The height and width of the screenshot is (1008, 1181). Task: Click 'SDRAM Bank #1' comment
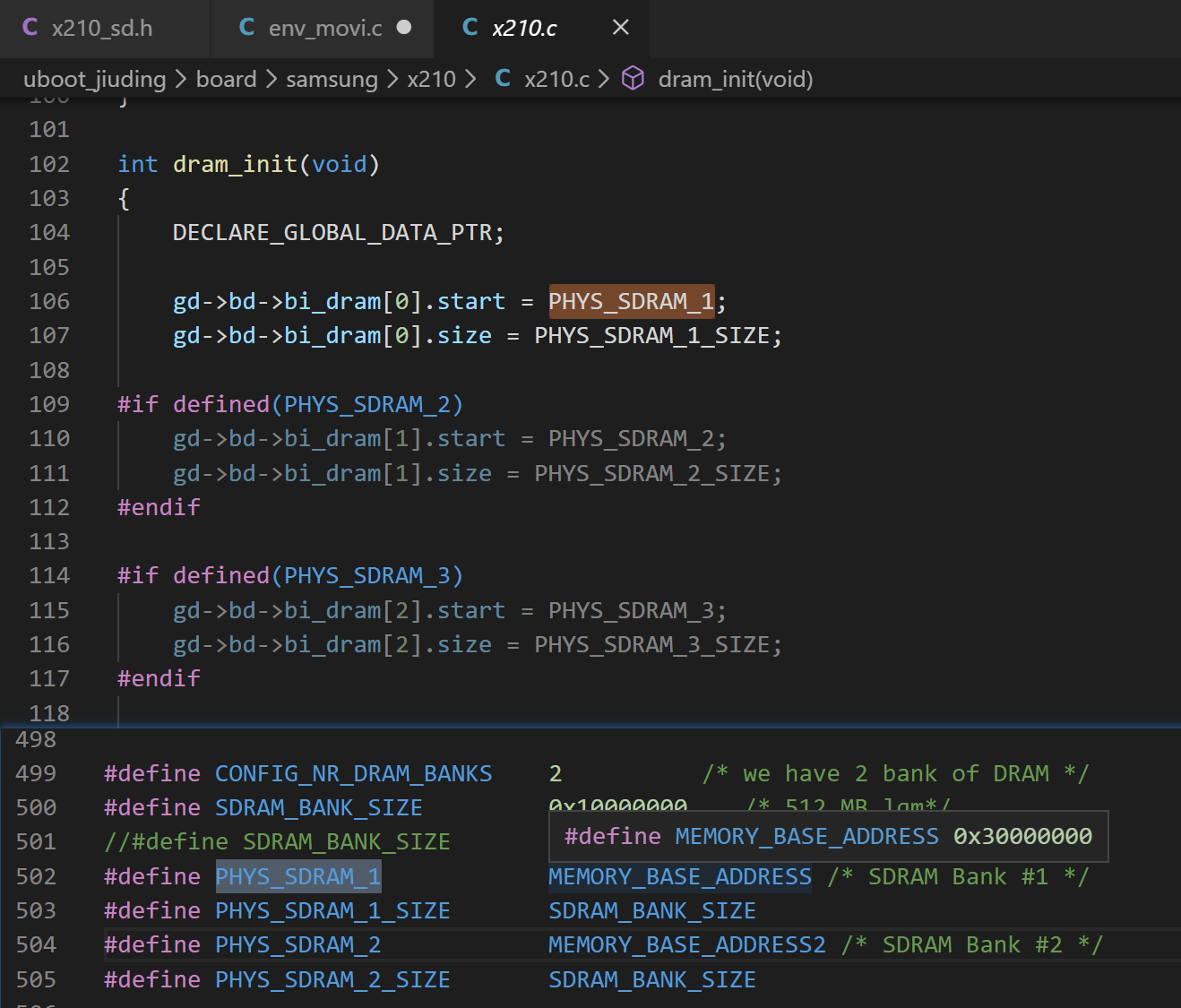click(958, 876)
